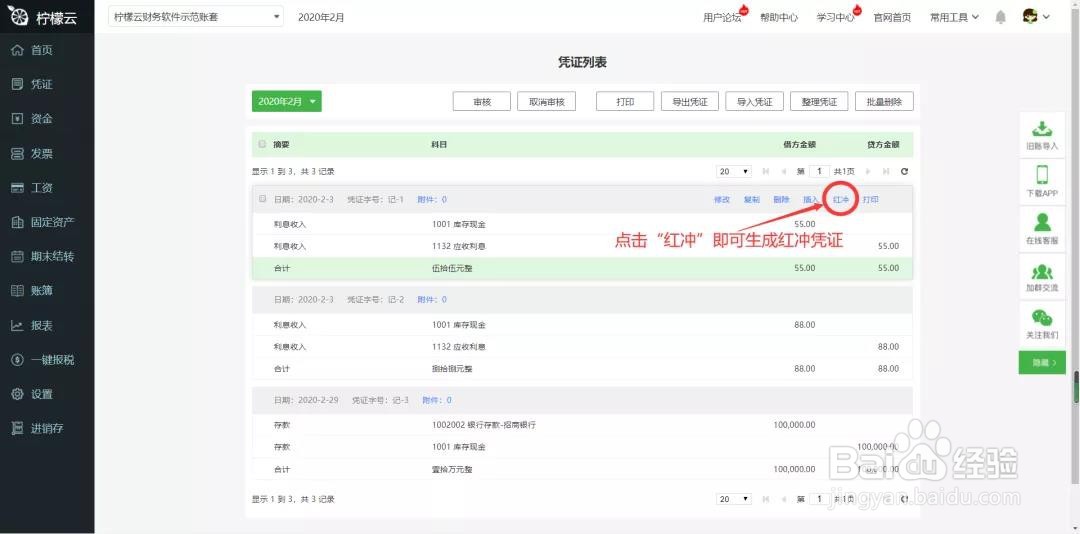
Task: Open the top page-size 20 dropdown
Action: pos(734,172)
